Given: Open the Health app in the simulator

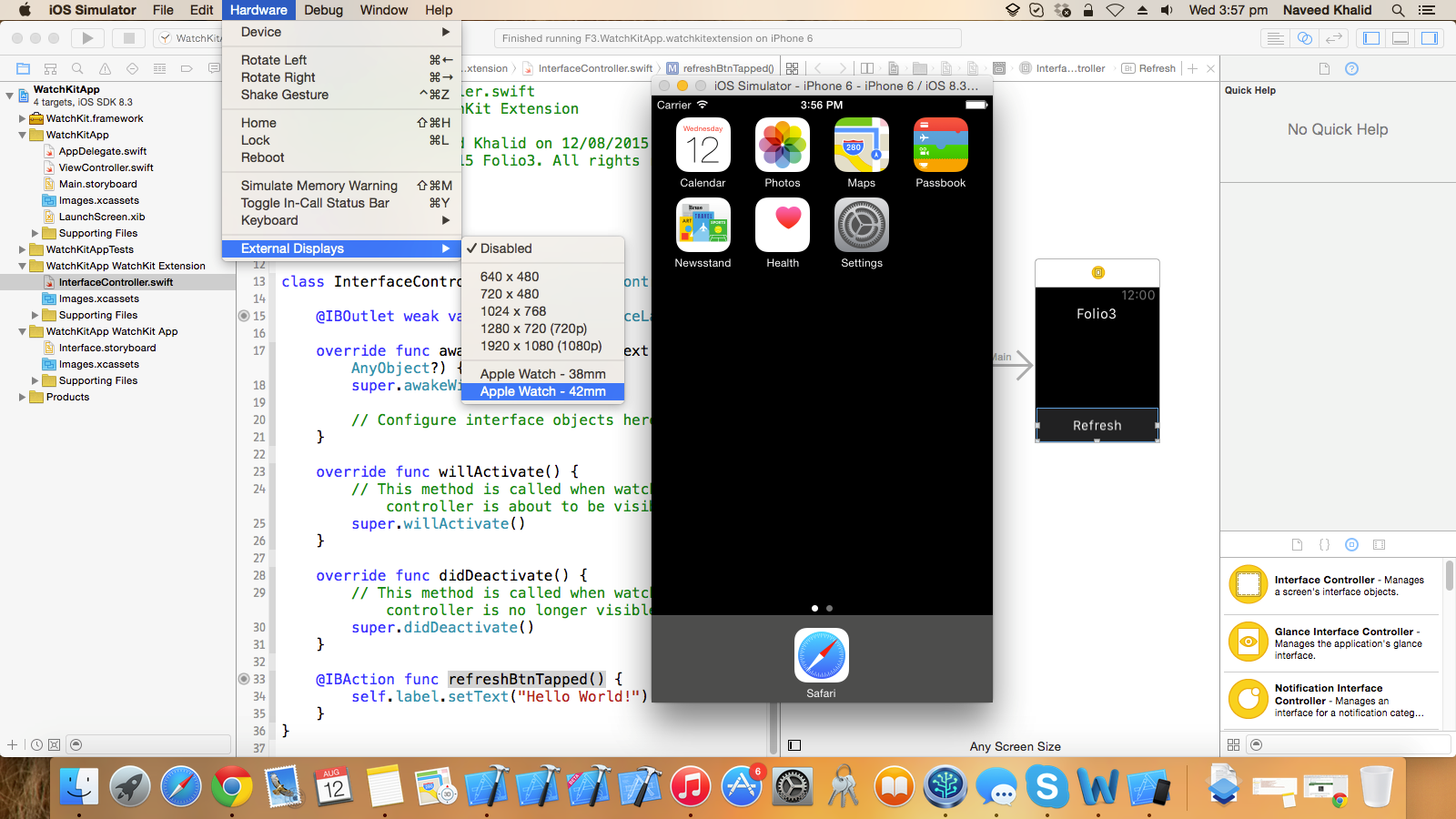Looking at the screenshot, I should [782, 225].
